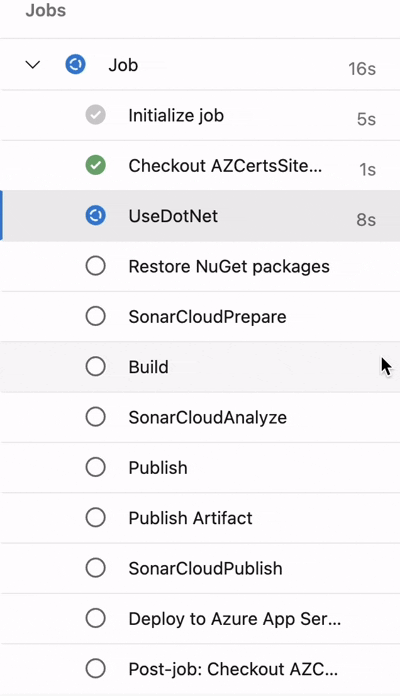Click the Jobs heading
Viewport: 400px width, 696px height.
tap(46, 10)
